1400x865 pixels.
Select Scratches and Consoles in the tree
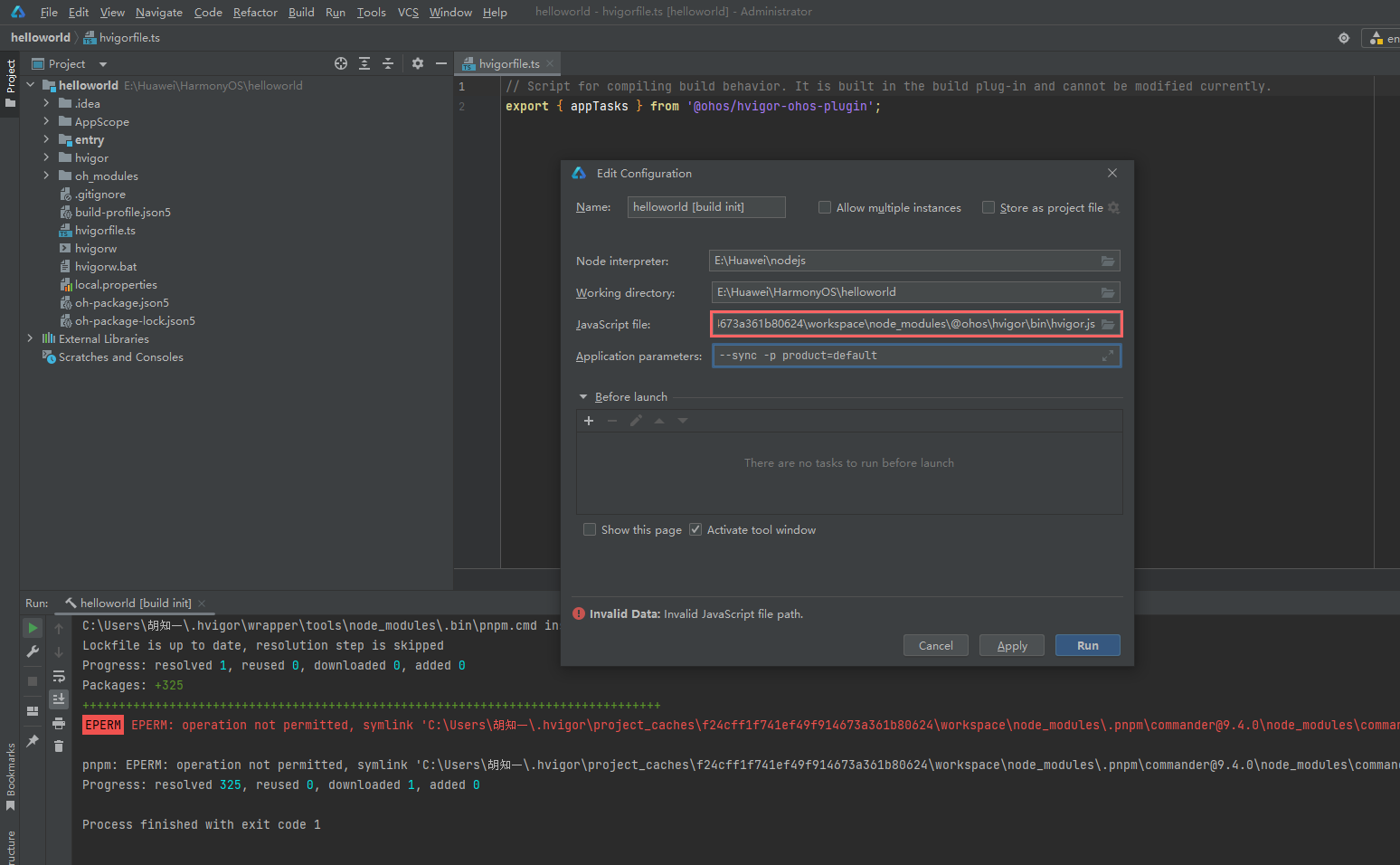tap(121, 356)
